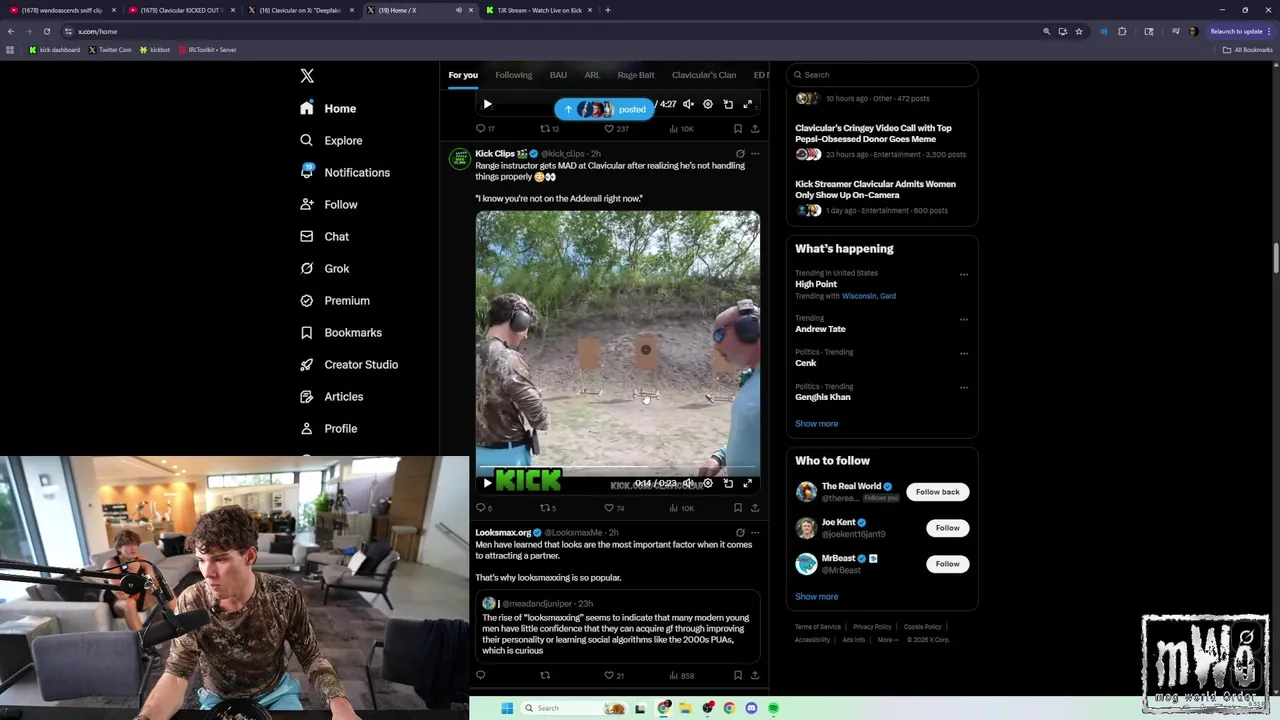1280x720 pixels.
Task: Play the 4:27 video
Action: (487, 104)
